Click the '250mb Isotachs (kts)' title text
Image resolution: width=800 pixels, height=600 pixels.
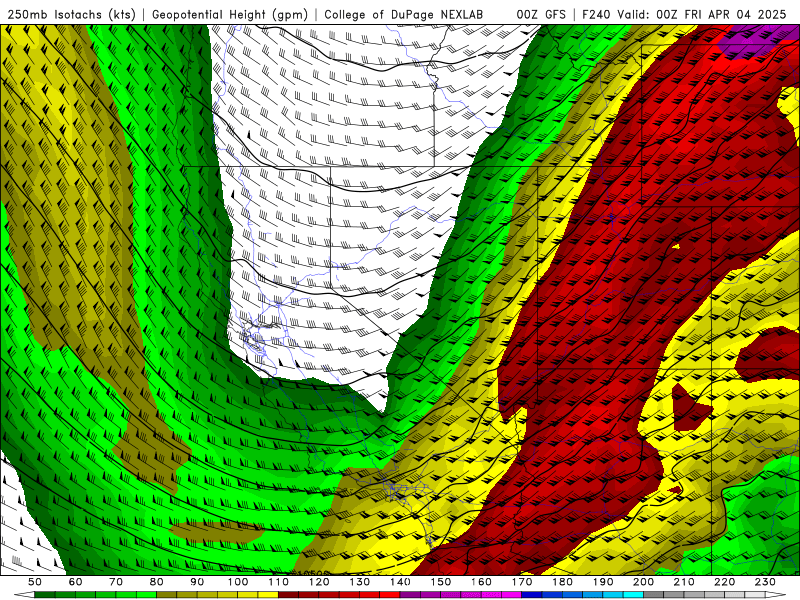(71, 15)
